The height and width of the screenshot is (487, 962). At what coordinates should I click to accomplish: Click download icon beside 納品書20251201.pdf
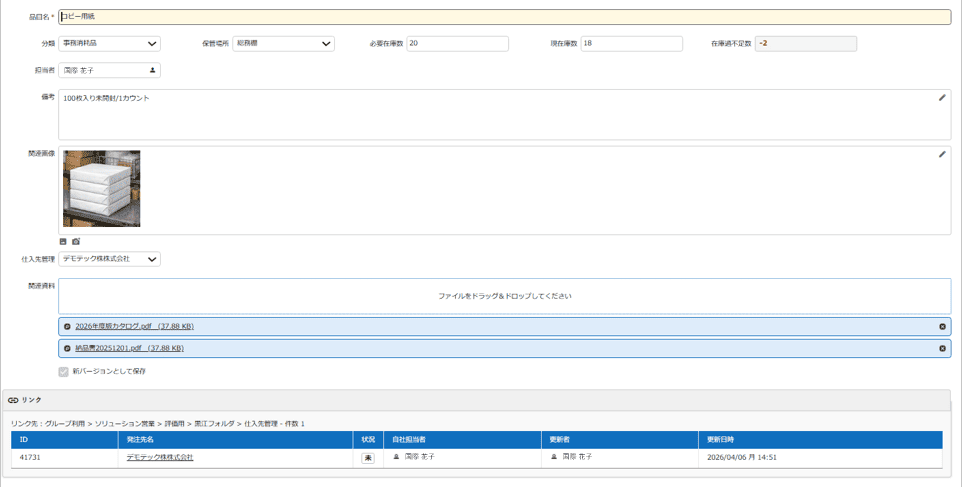(67, 348)
